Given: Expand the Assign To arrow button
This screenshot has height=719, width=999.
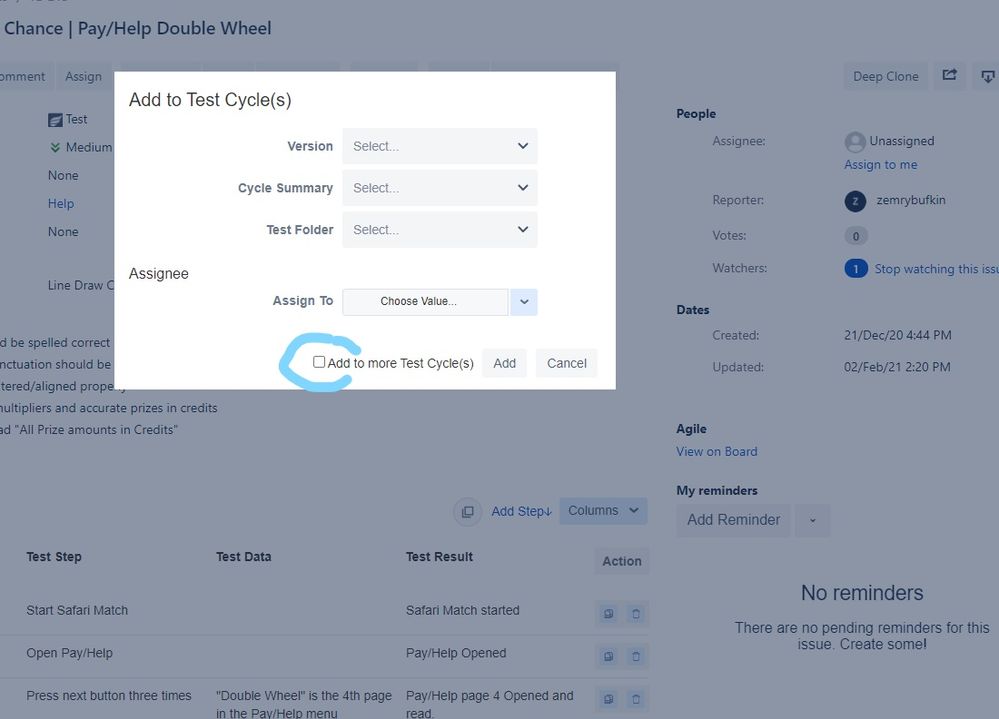Looking at the screenshot, I should pos(524,302).
